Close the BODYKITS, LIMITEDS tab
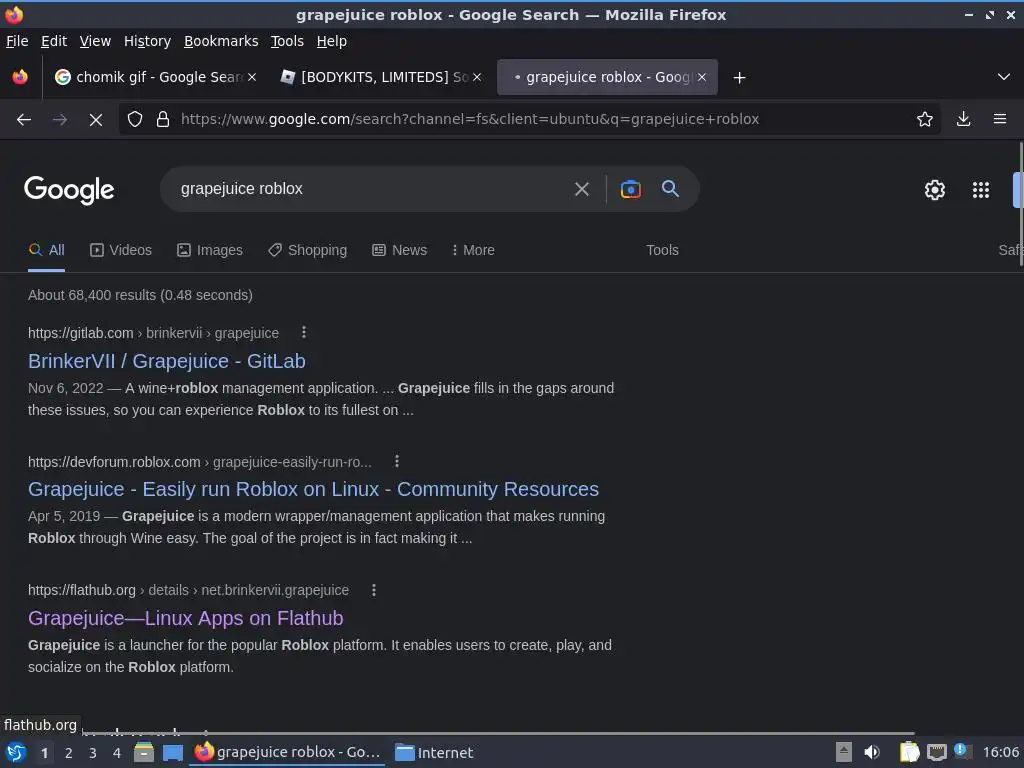The image size is (1024, 768). click(477, 77)
